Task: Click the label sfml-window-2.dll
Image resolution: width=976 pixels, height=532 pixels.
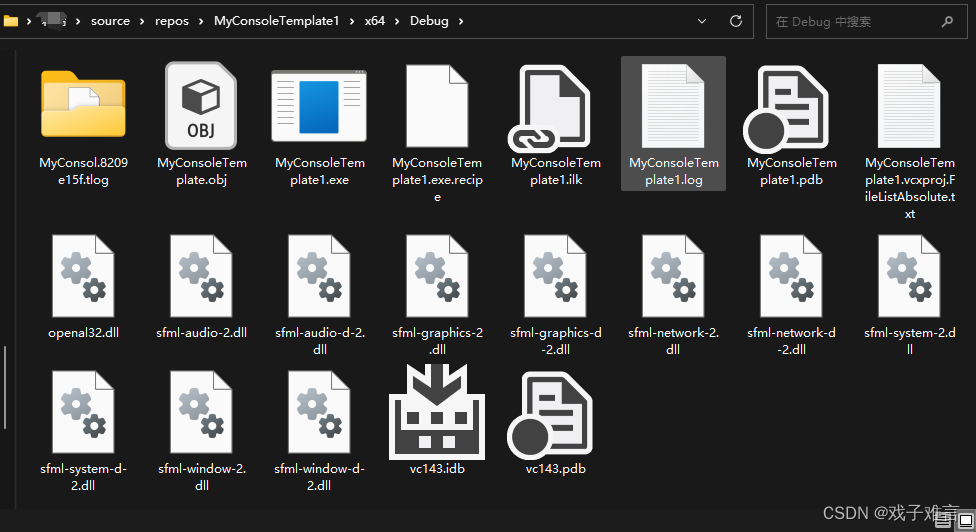Action: click(x=202, y=477)
